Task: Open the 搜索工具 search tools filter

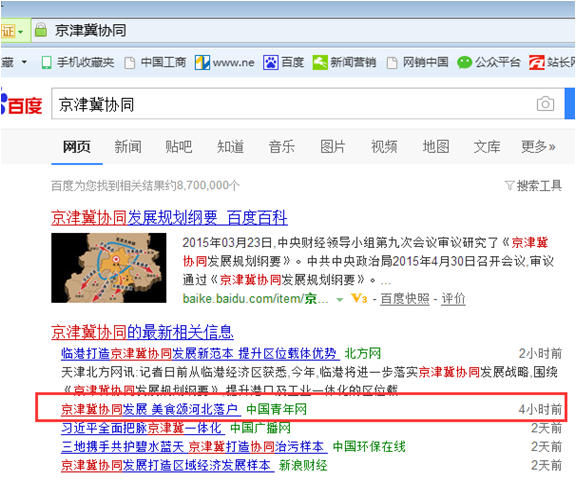Action: [x=533, y=186]
